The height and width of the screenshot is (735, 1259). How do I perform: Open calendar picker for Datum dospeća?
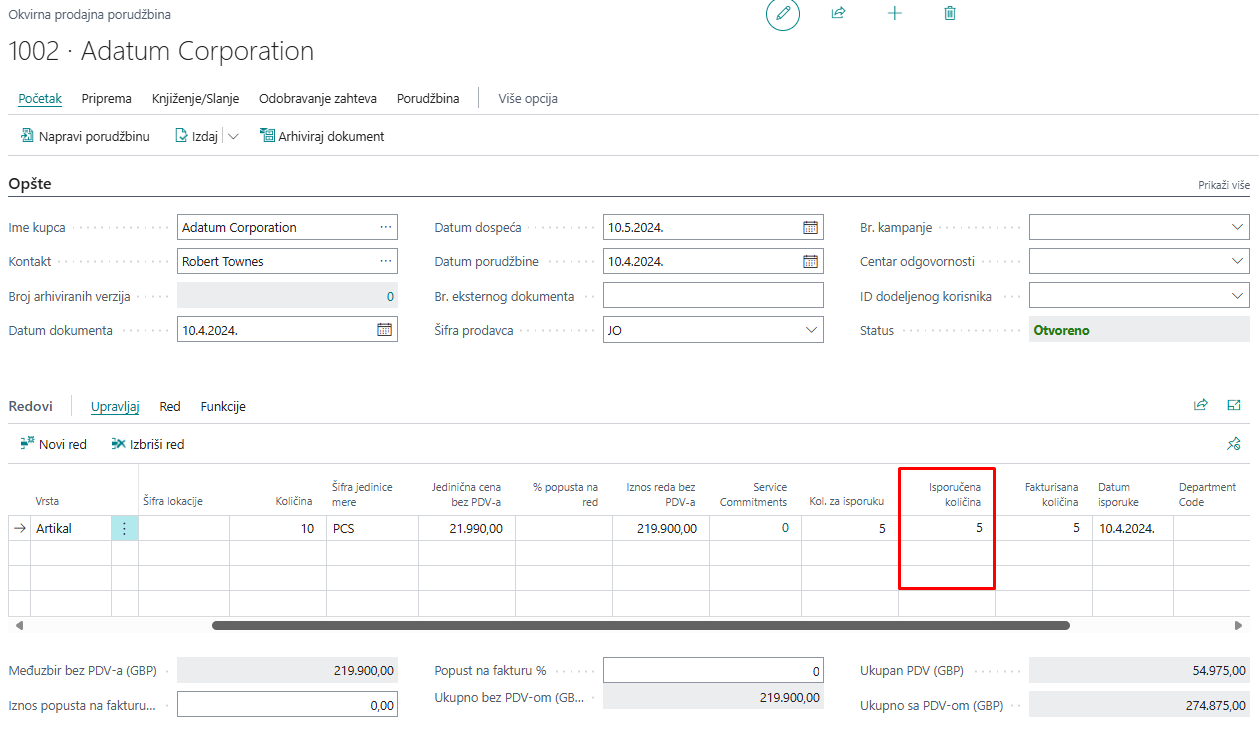coord(810,228)
